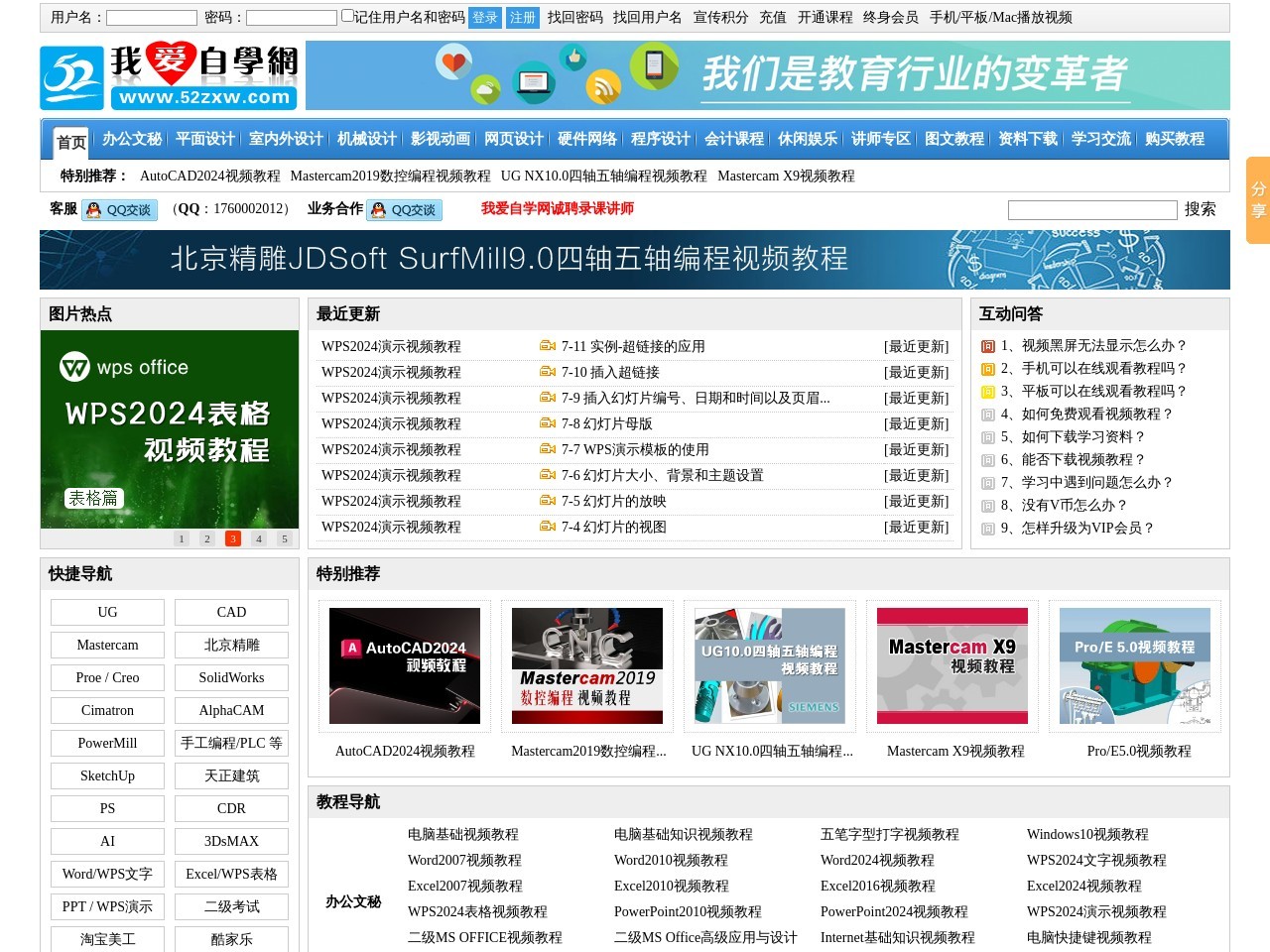This screenshot has width=1270, height=952.
Task: Click the 搜索 search button
Action: pos(1200,209)
